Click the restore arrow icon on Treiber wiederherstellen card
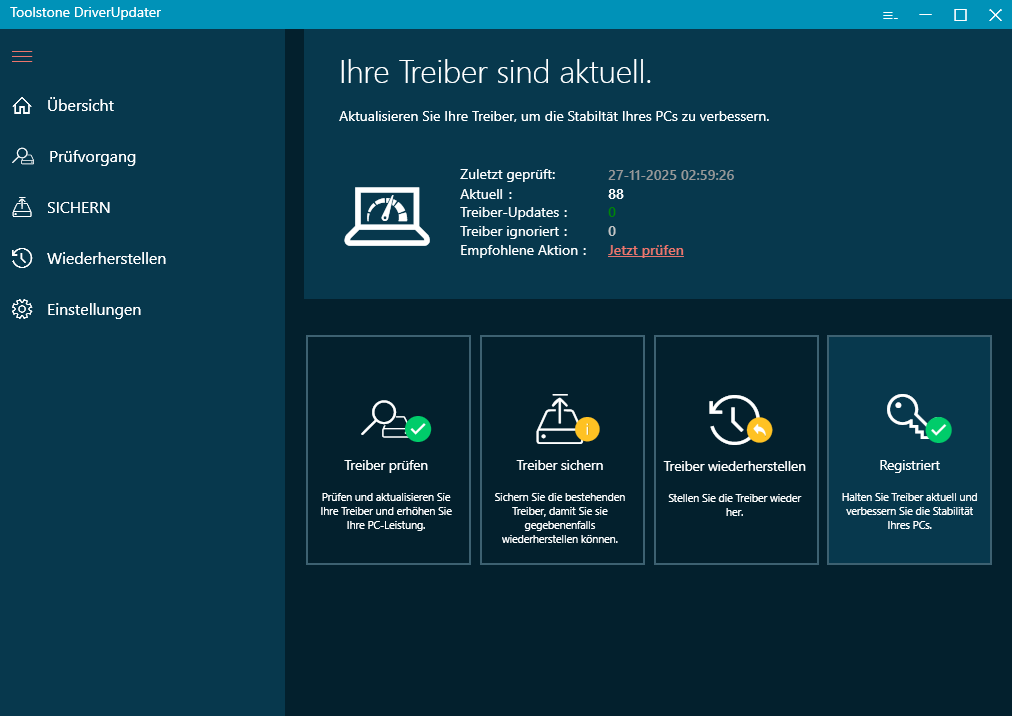 734,420
